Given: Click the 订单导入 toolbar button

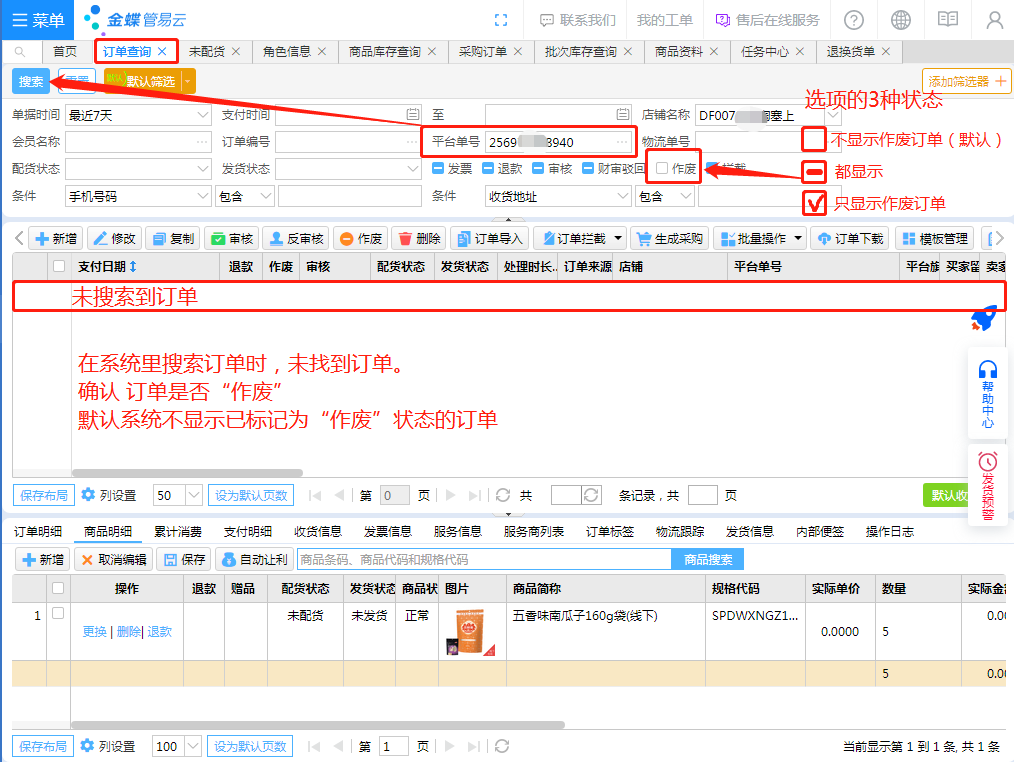Looking at the screenshot, I should pos(489,239).
